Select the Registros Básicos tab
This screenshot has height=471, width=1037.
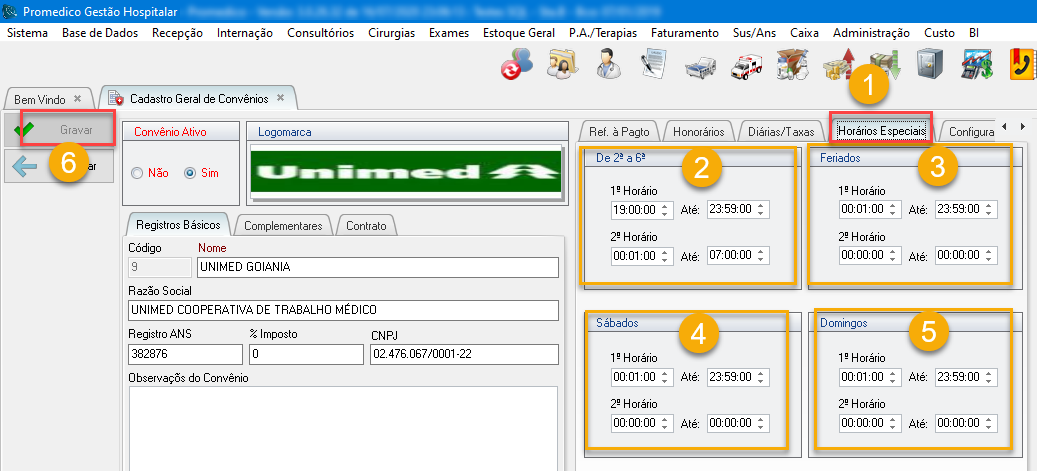coord(178,224)
